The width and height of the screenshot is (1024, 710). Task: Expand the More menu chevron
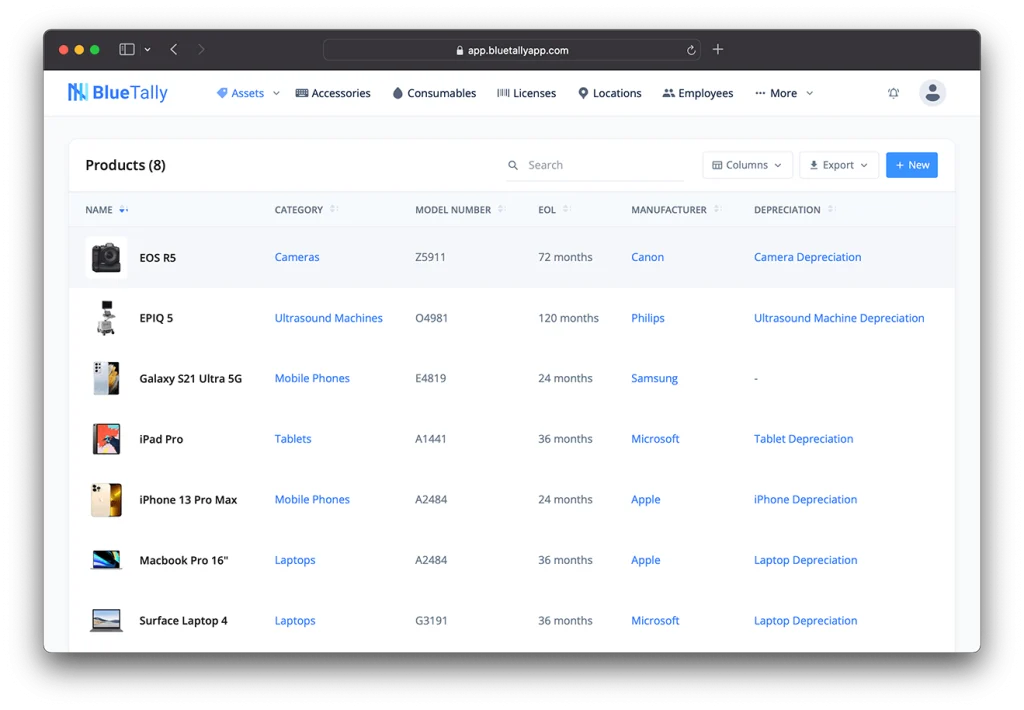click(x=810, y=93)
